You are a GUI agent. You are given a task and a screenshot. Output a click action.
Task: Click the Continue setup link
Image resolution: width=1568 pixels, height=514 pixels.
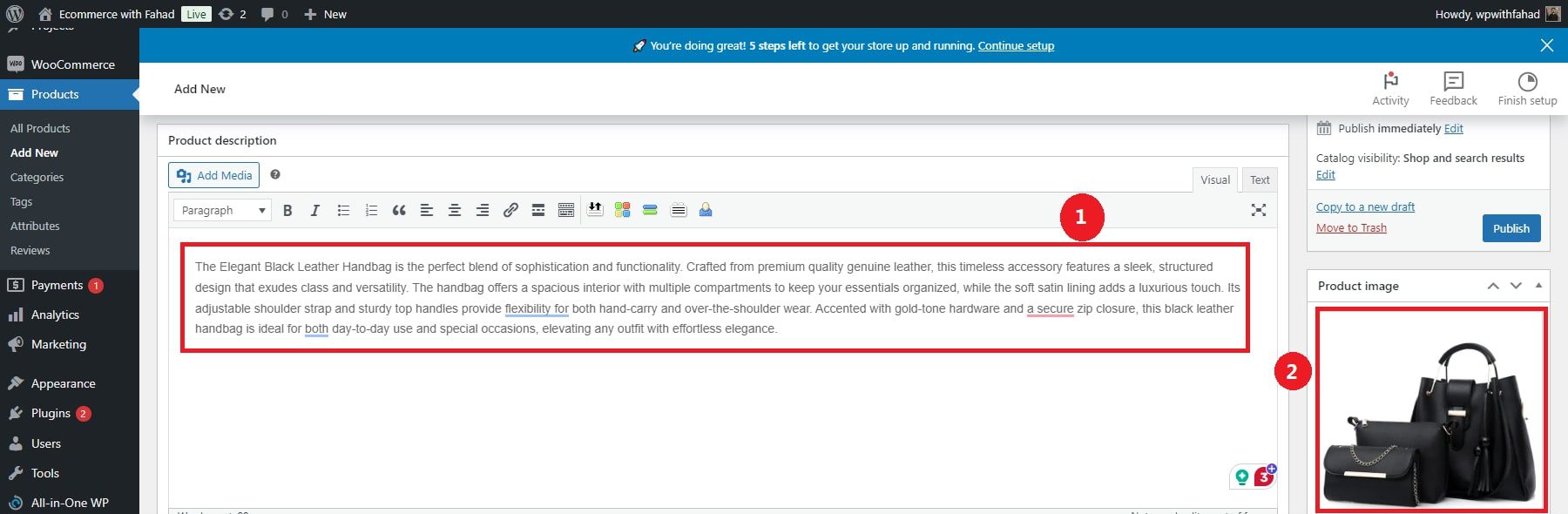click(1016, 45)
